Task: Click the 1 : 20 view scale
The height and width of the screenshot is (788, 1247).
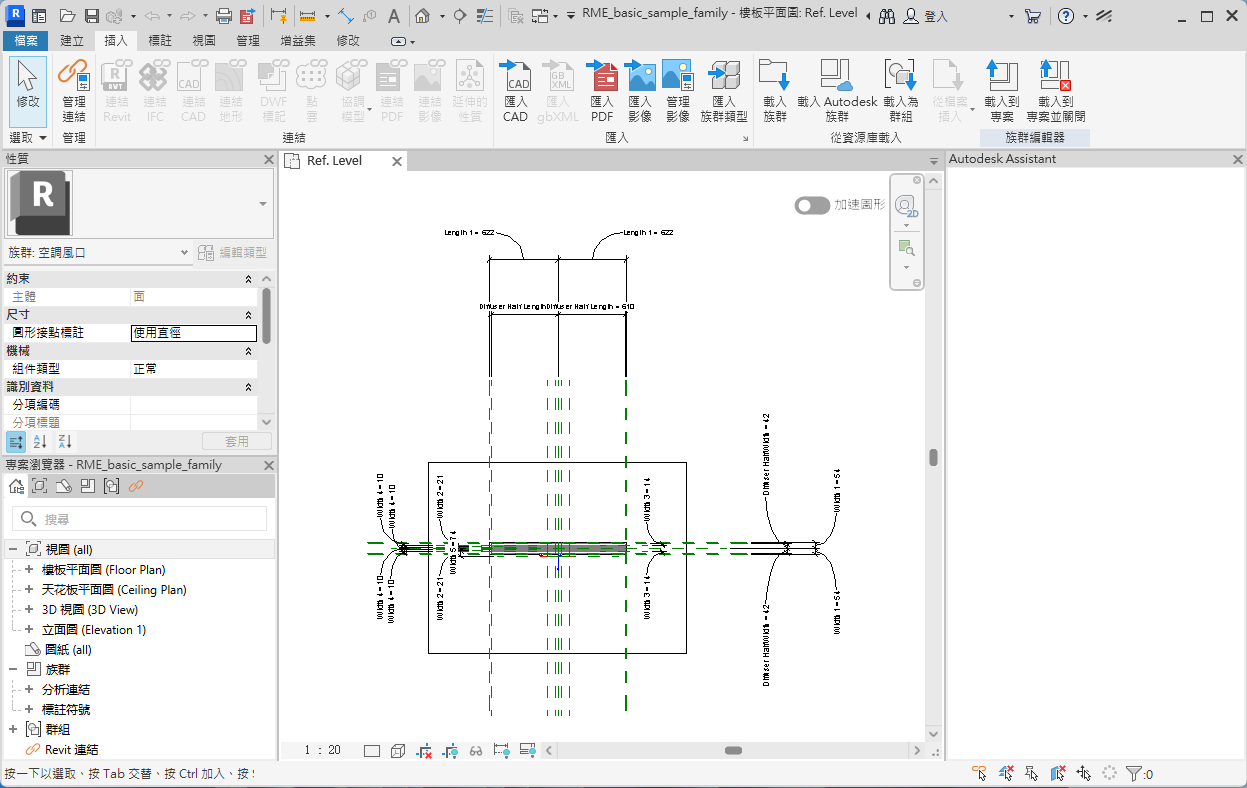Action: [322, 750]
